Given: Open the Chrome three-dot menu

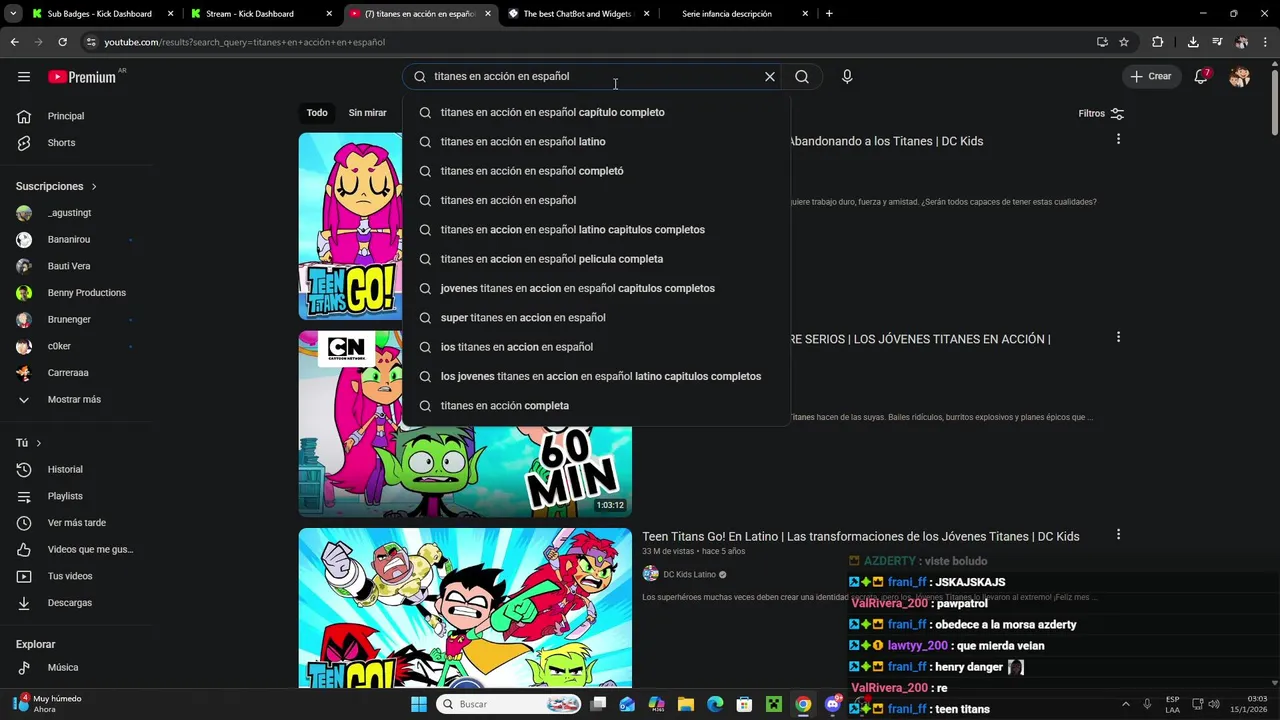Looking at the screenshot, I should (1265, 42).
